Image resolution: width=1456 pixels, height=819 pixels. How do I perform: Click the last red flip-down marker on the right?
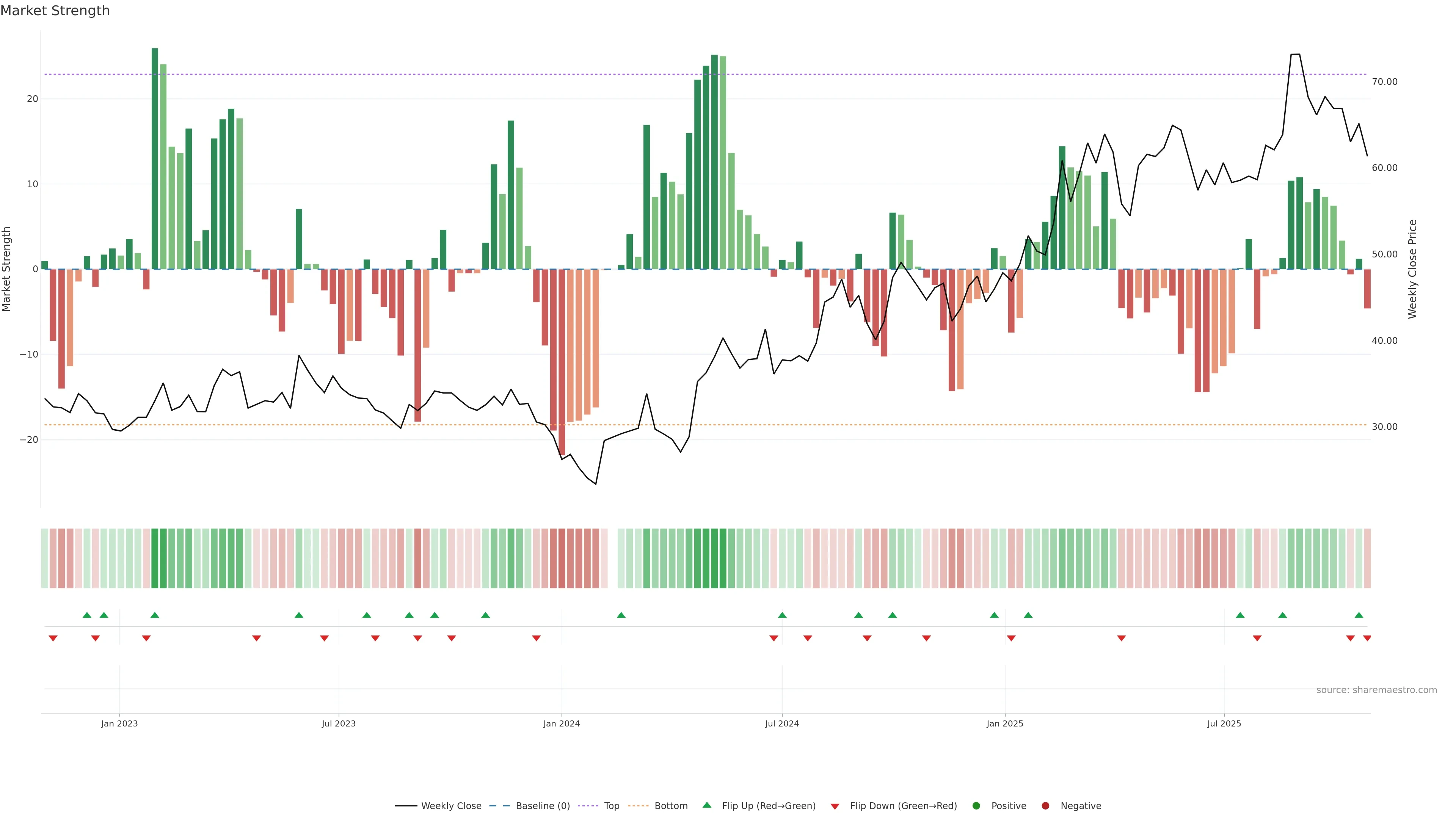[1367, 638]
